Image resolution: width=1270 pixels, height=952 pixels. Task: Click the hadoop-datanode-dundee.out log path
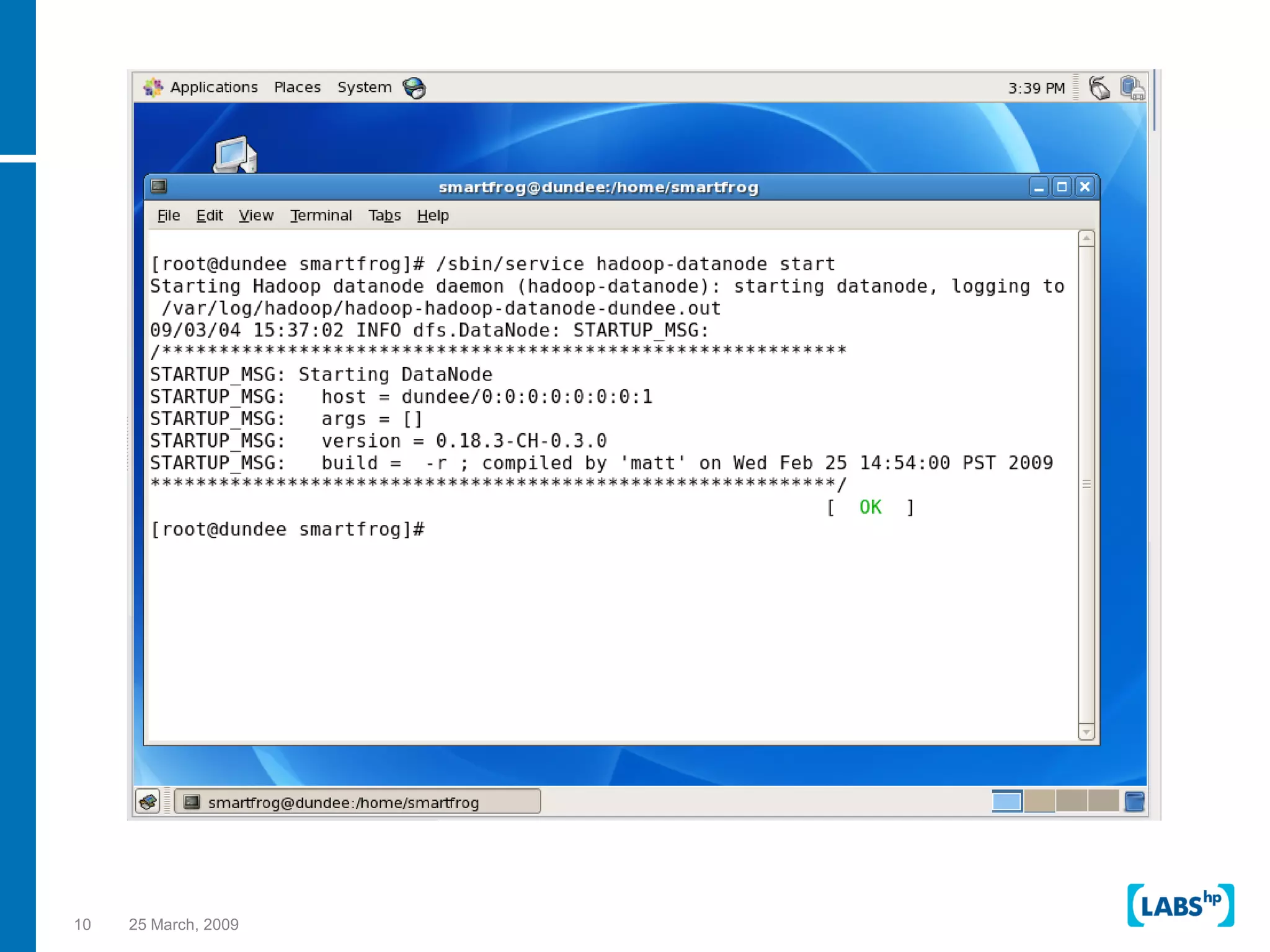pyautogui.click(x=441, y=308)
